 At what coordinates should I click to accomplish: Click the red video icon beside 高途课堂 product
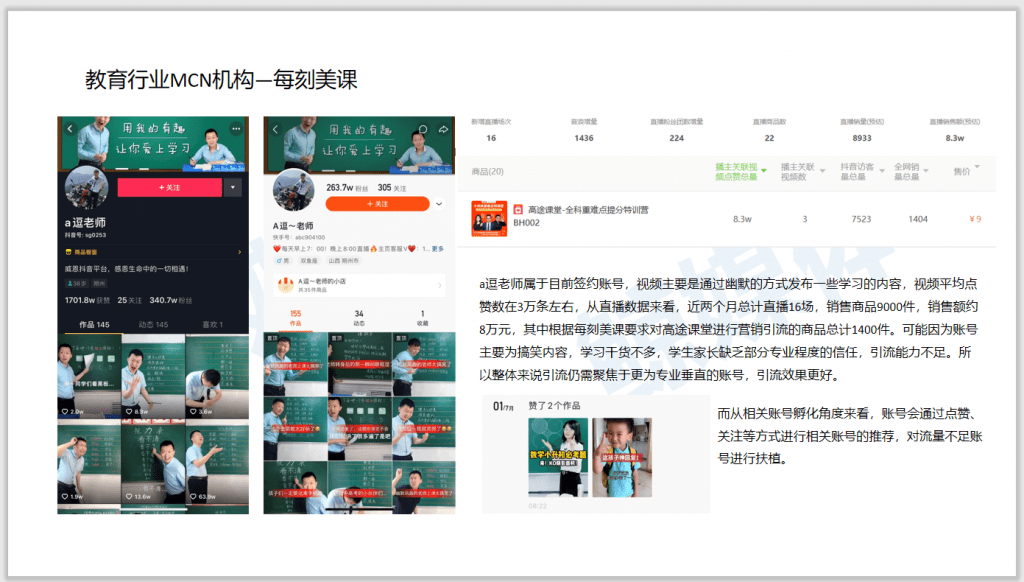click(x=518, y=210)
